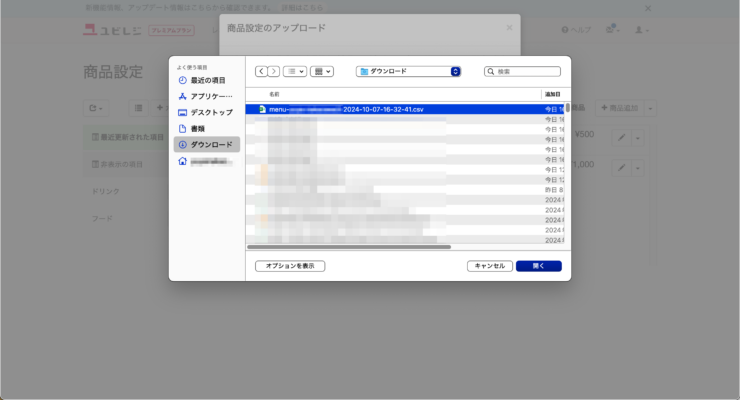Screen dimensions: 740x400
Task: Click the desktop icon in the sidebar
Action: click(183, 112)
